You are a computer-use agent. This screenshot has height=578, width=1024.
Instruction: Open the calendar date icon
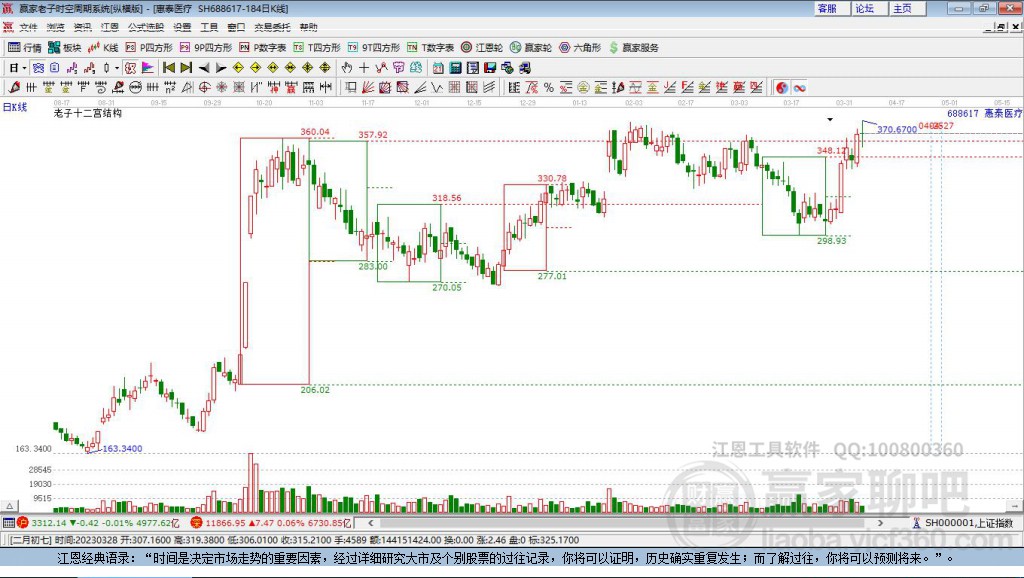coord(438,68)
